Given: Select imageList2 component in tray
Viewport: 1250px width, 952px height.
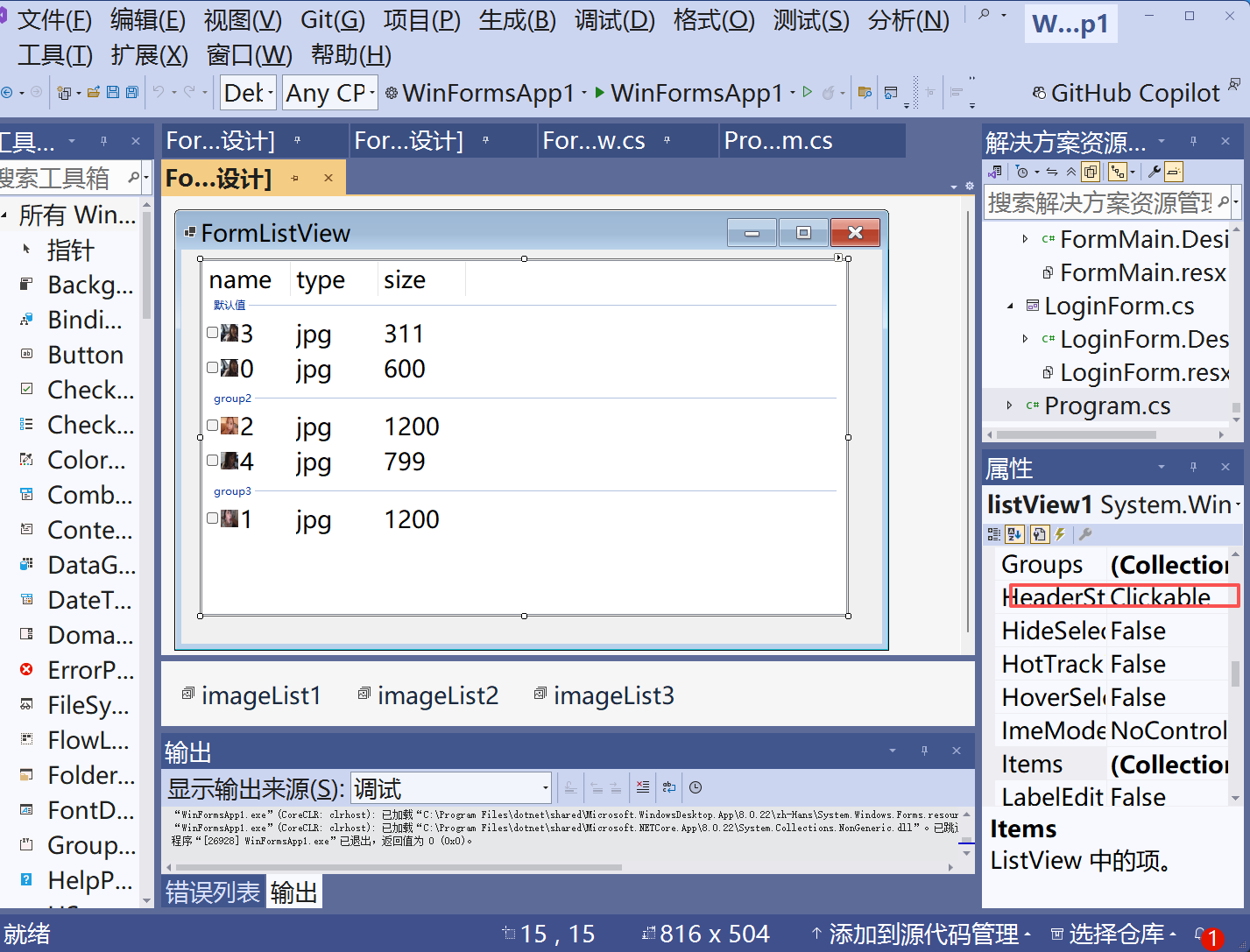Looking at the screenshot, I should [x=428, y=695].
